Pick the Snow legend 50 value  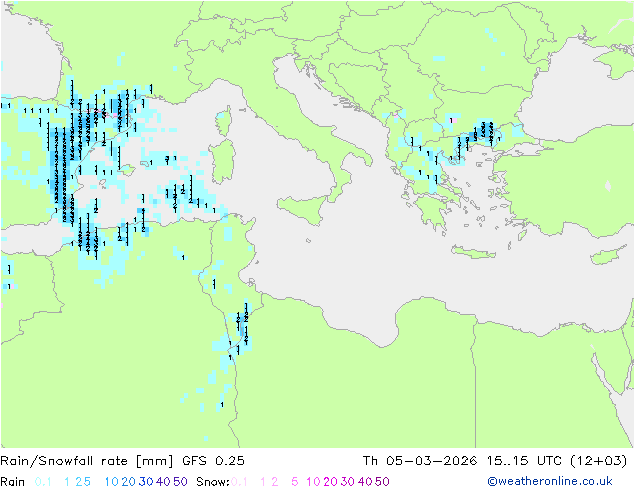pos(382,482)
